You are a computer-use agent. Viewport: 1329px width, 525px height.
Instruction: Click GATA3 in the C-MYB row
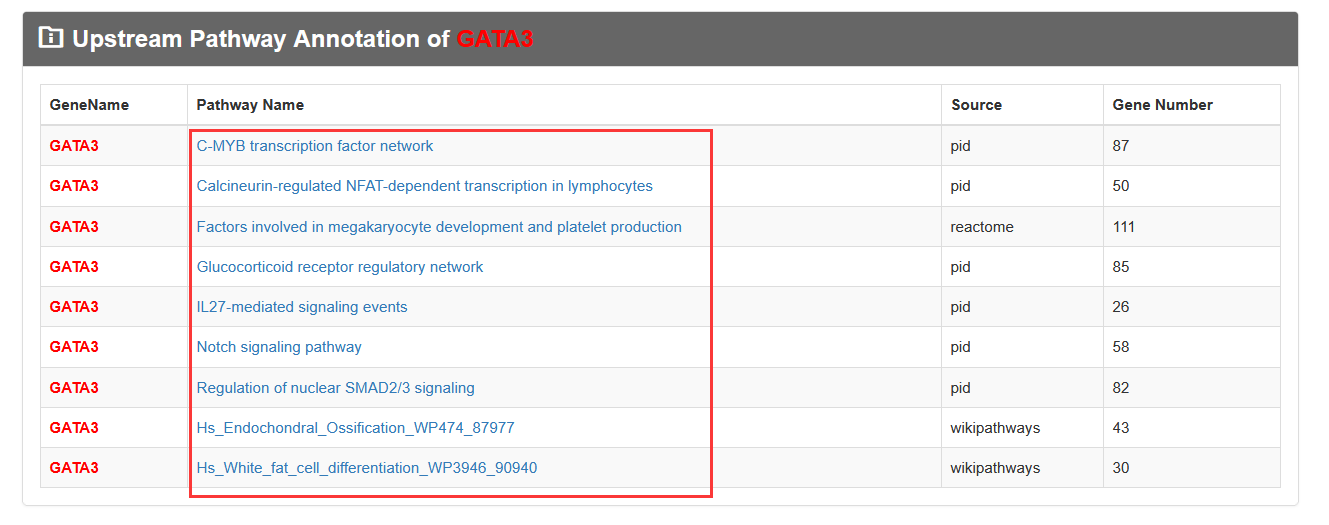[74, 146]
